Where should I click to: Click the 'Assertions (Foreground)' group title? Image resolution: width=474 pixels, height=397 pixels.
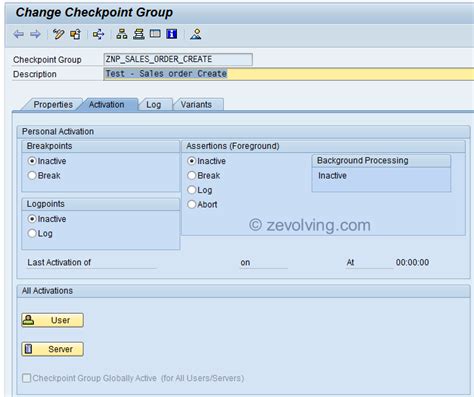coord(233,146)
